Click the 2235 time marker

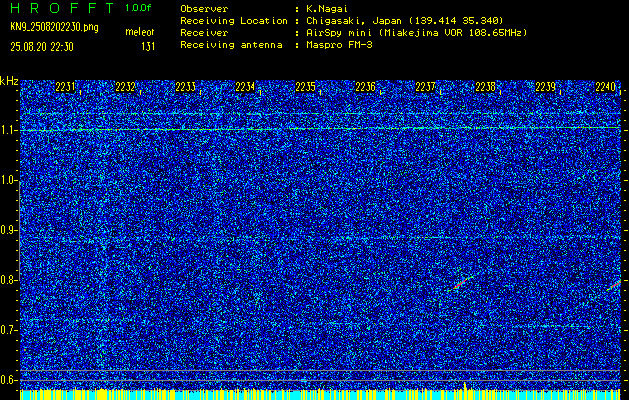pyautogui.click(x=305, y=87)
